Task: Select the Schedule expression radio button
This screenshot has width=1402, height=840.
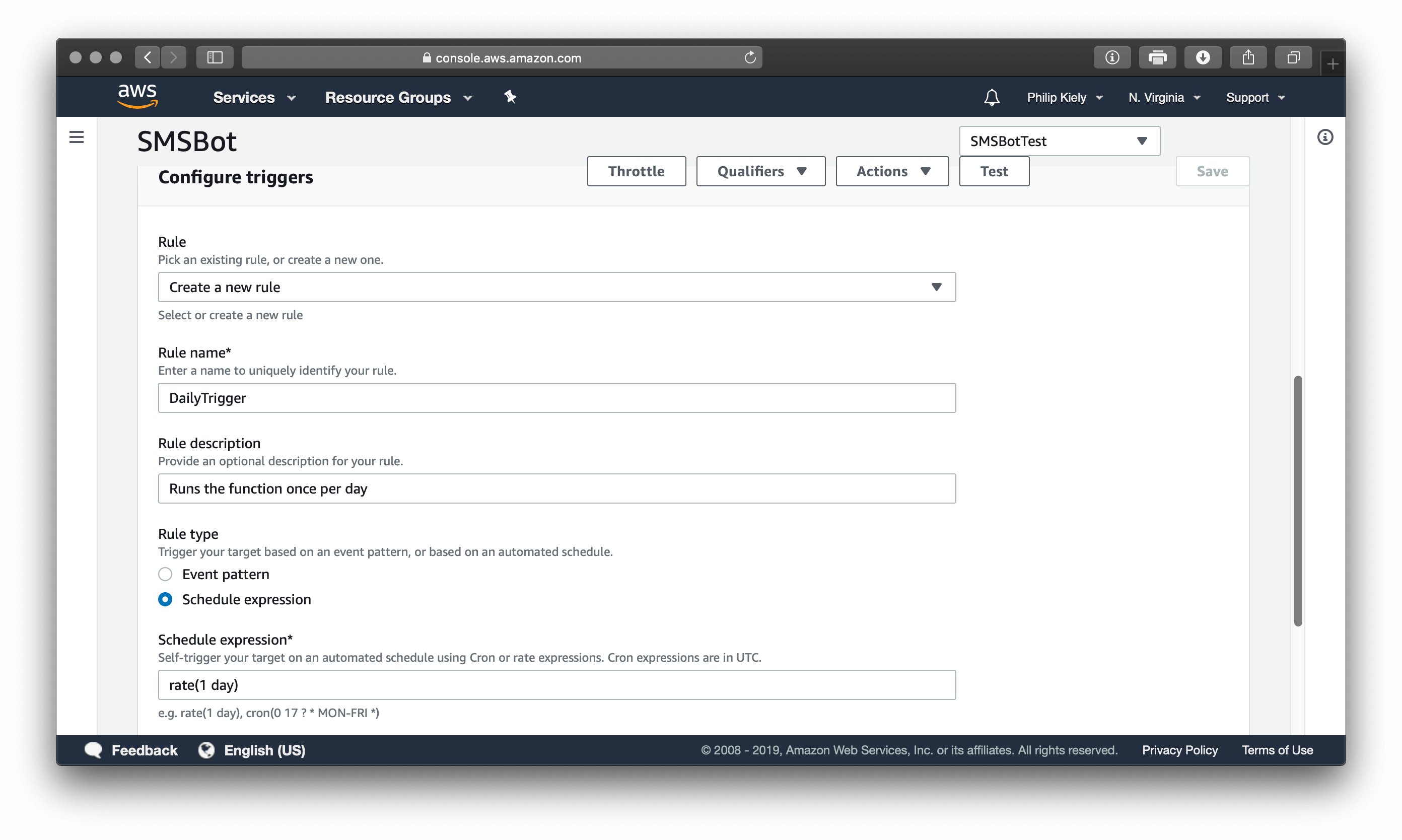Action: click(165, 599)
